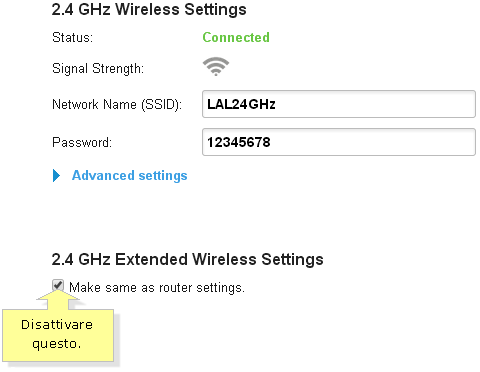Uncheck the Make same as router settings checkbox
This screenshot has height=372, width=480.
tap(58, 285)
